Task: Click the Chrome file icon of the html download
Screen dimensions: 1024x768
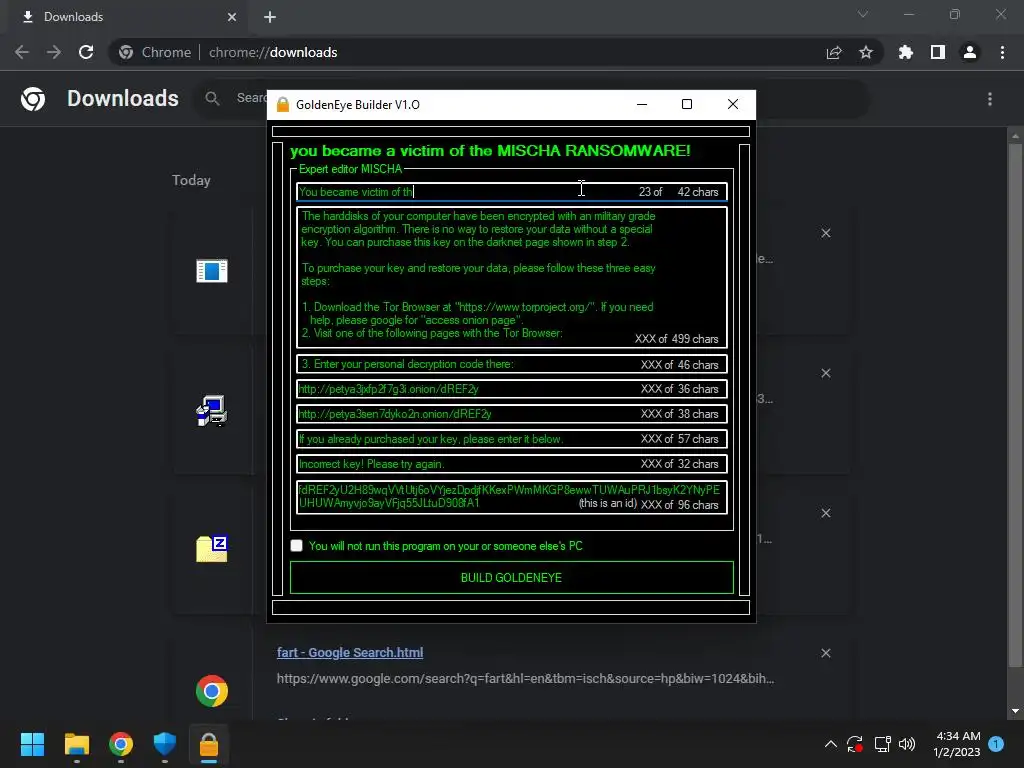Action: (212, 691)
